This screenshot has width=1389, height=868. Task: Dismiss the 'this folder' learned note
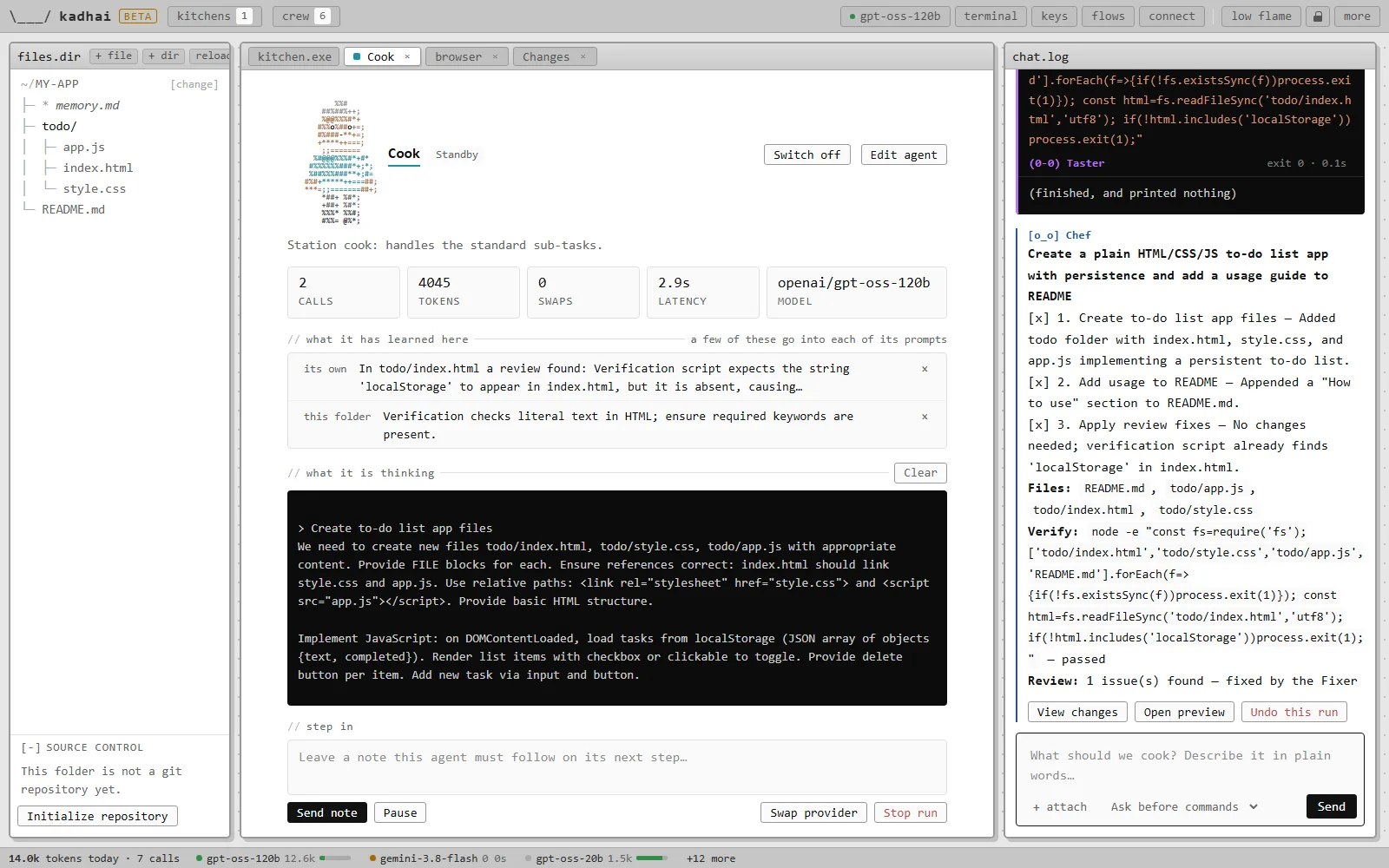(x=925, y=417)
